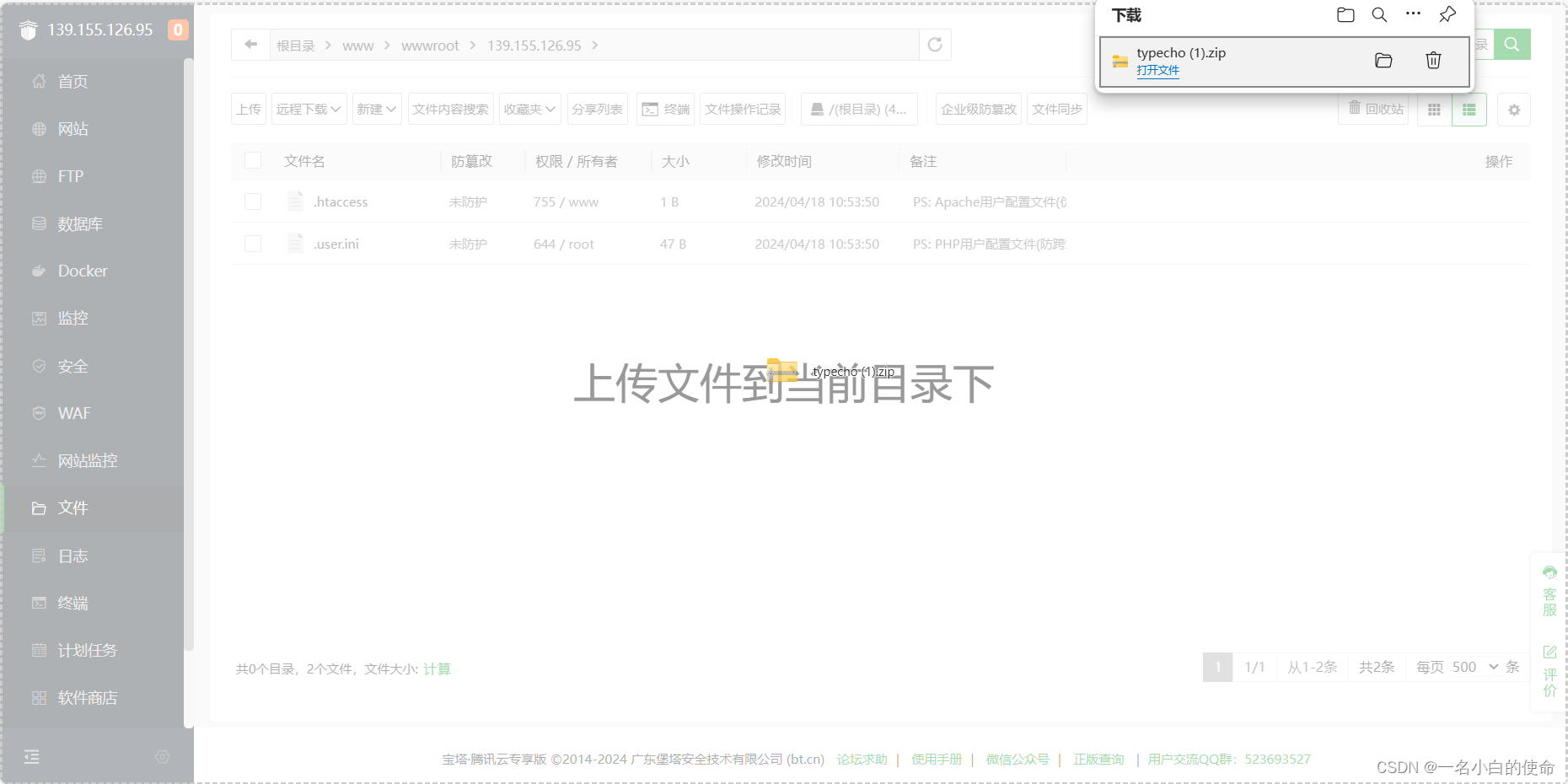Expand the 新建 create dropdown
Viewport: 1568px width, 784px height.
point(377,109)
